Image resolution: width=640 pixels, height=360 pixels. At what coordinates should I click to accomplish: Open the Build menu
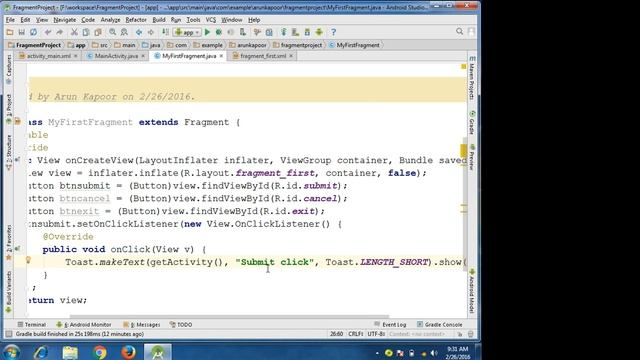159,20
